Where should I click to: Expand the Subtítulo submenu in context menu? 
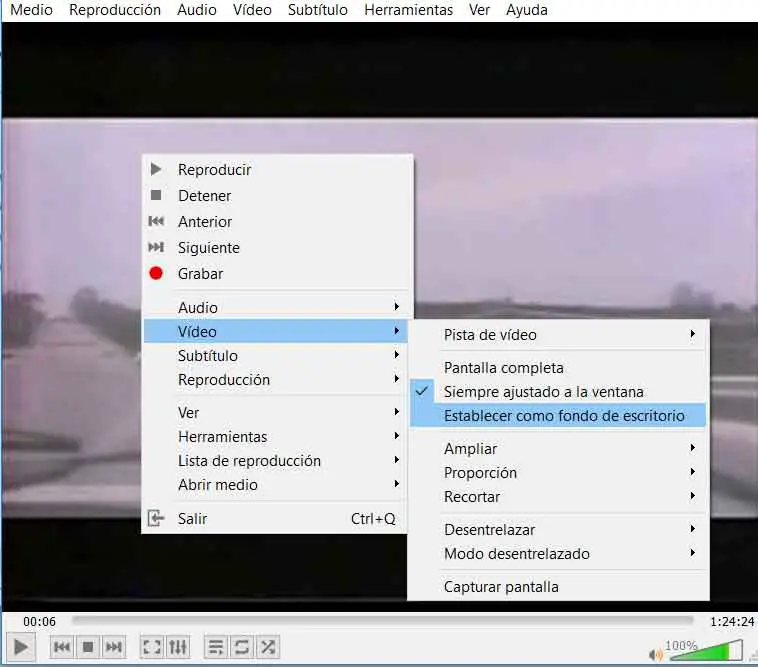(x=276, y=355)
